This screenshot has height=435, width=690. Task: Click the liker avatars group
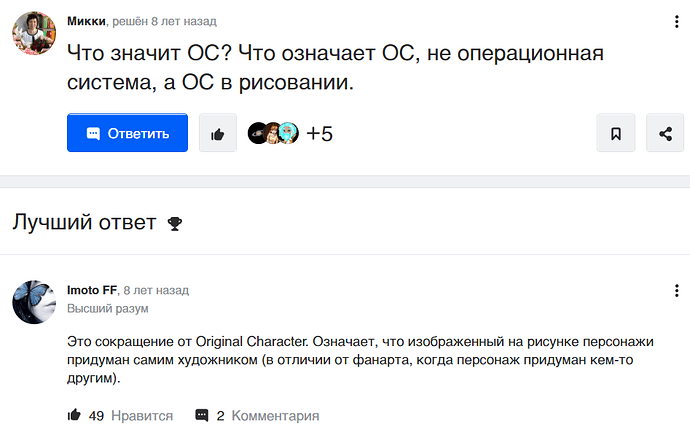tap(273, 133)
